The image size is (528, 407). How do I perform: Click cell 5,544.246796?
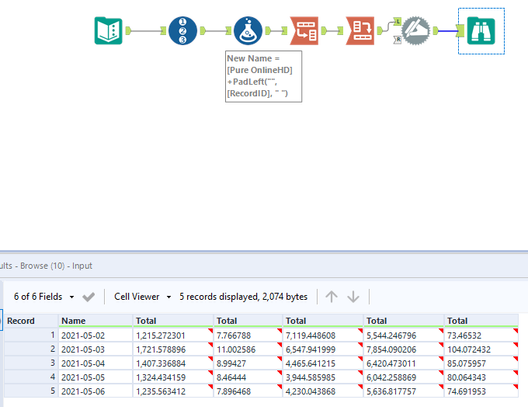click(404, 335)
